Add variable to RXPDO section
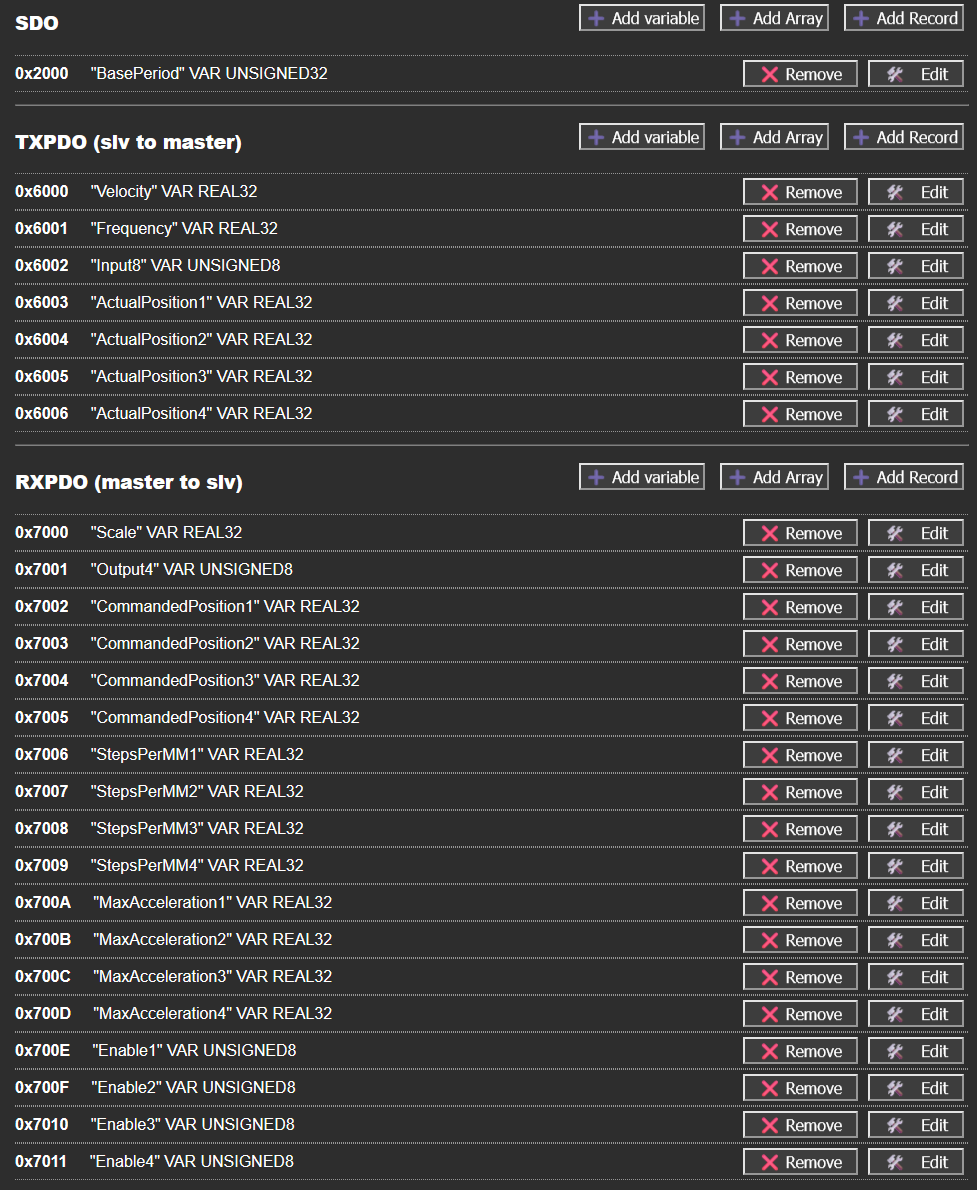 [x=641, y=477]
